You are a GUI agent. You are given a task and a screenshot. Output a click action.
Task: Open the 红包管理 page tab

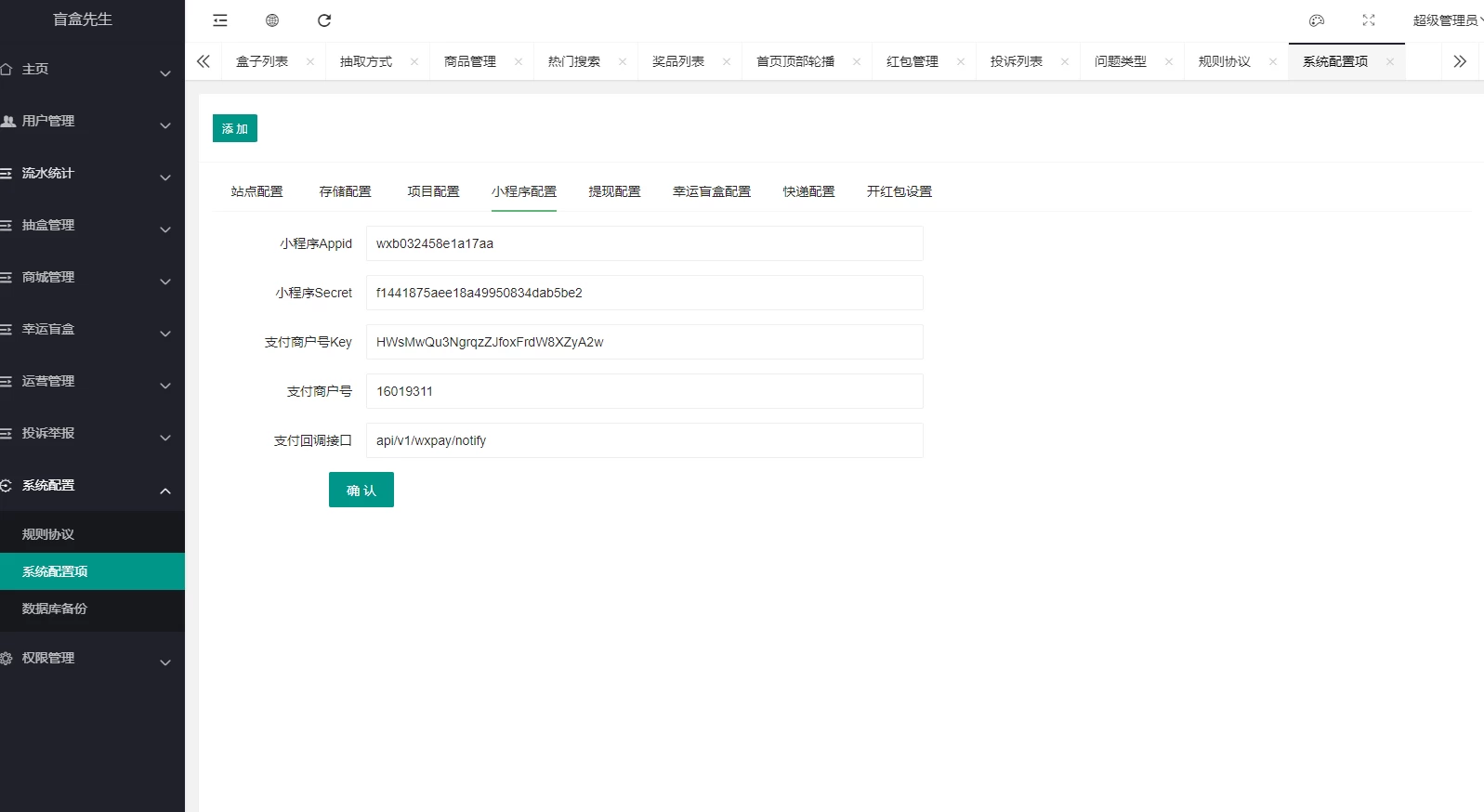click(x=913, y=62)
